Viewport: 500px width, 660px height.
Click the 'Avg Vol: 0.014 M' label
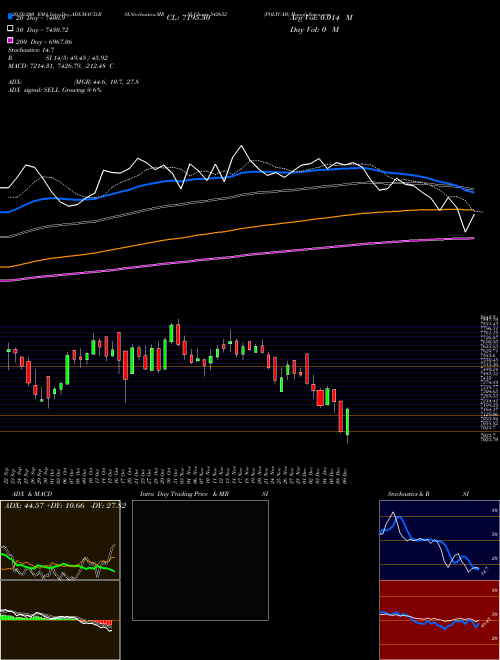(x=321, y=18)
